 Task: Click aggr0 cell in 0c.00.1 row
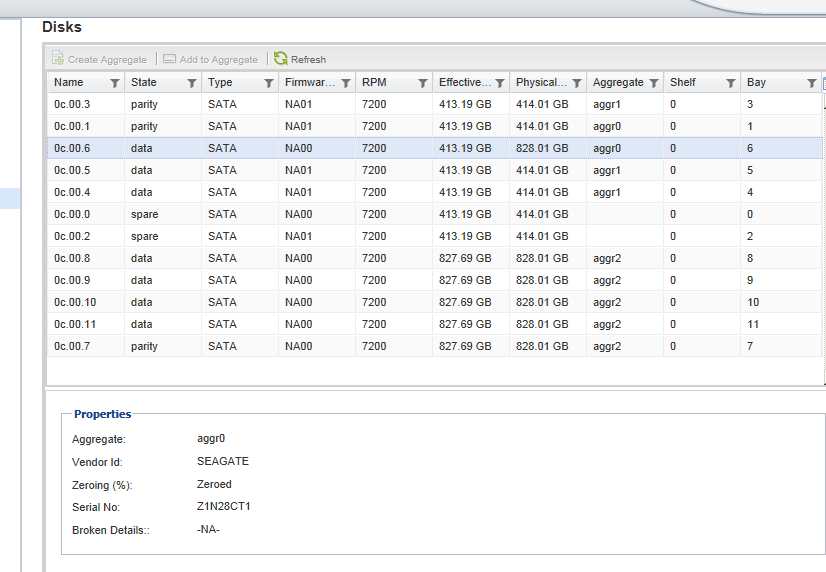tap(607, 127)
